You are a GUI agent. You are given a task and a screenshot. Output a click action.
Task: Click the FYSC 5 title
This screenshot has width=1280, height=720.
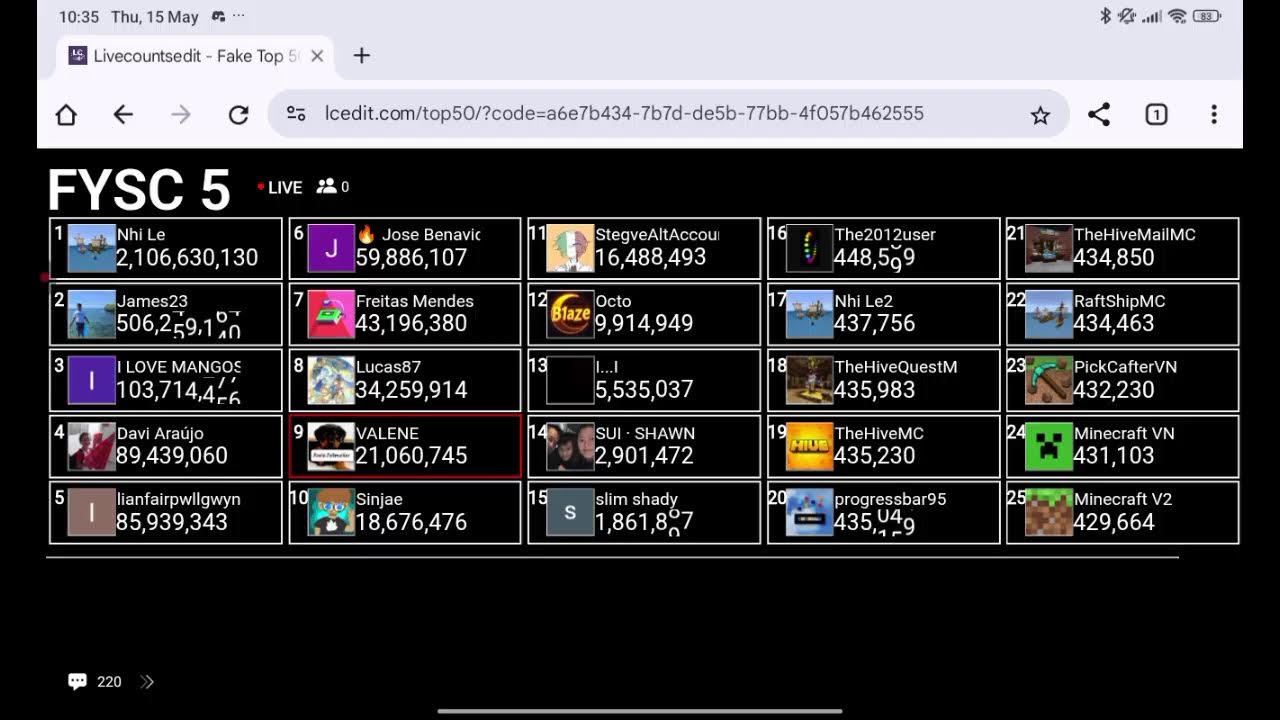point(139,190)
